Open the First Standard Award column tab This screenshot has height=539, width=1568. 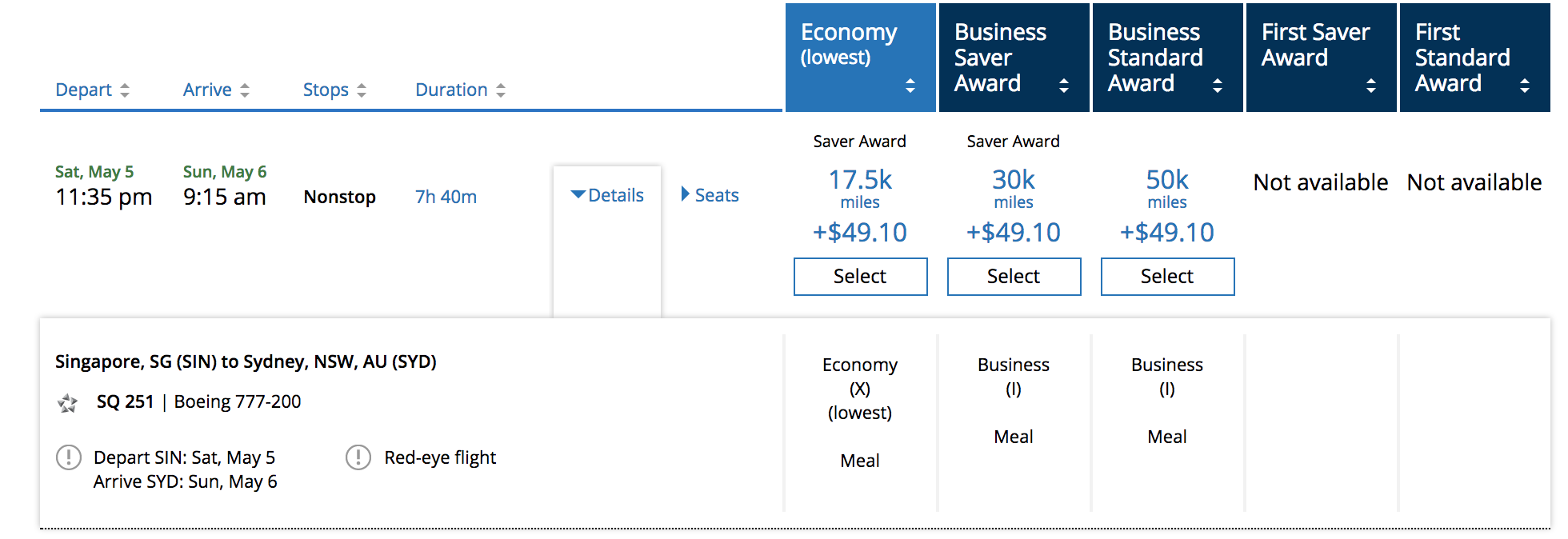click(1475, 58)
